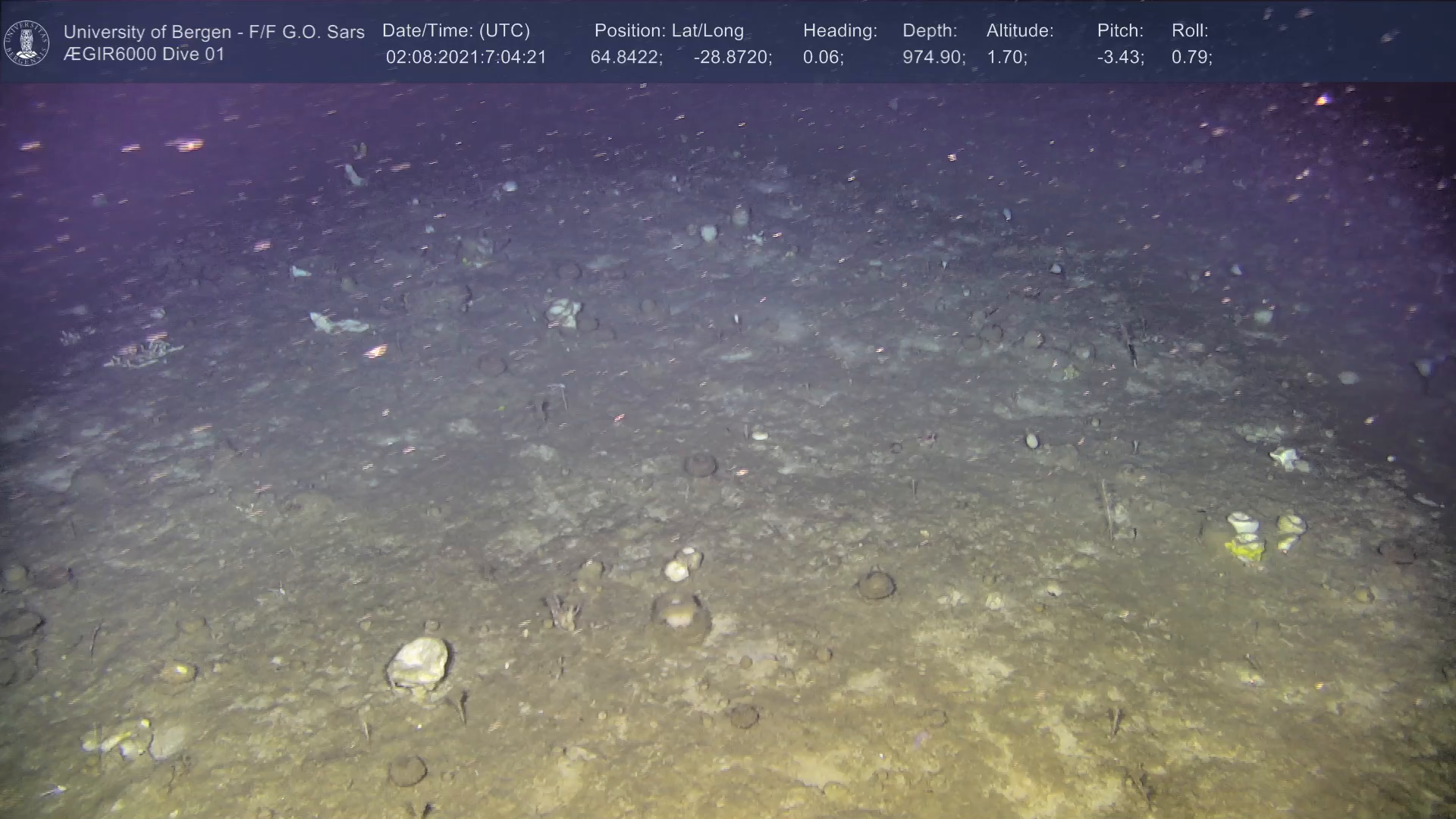
Task: Select the depth value 974.90
Action: coord(933,58)
